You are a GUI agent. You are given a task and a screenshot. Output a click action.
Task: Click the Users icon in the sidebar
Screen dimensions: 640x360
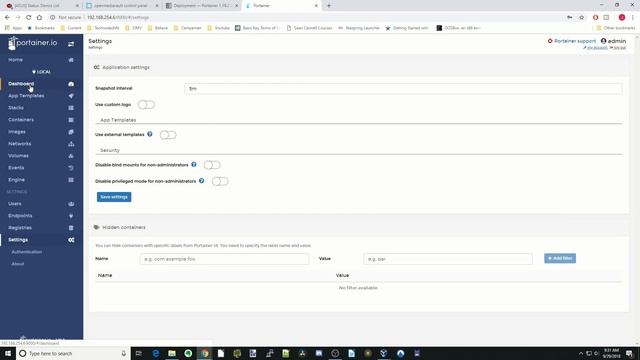point(71,204)
